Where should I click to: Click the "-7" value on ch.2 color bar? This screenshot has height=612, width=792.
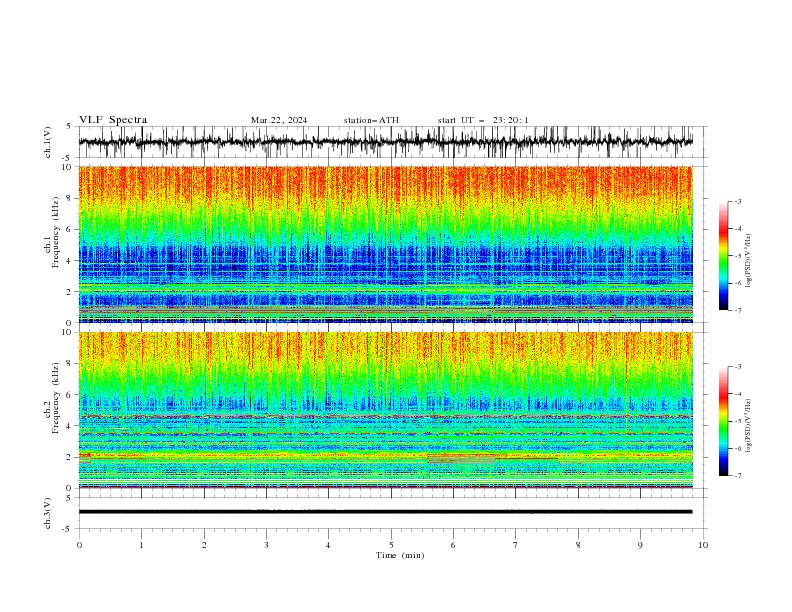click(738, 475)
